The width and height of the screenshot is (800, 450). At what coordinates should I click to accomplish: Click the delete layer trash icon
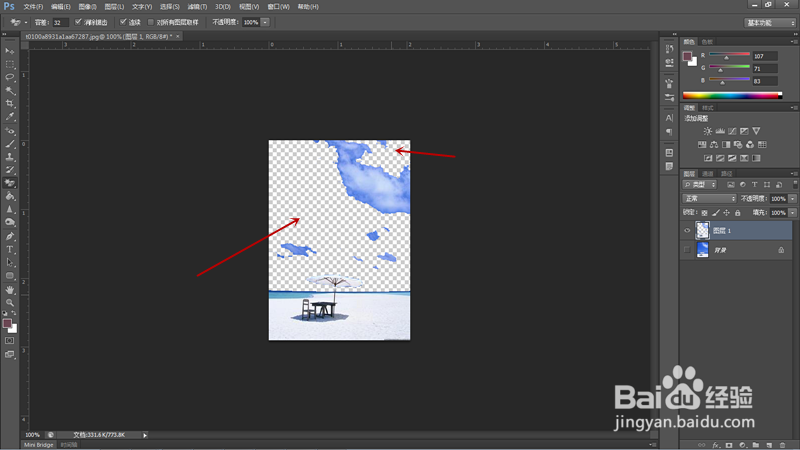pyautogui.click(x=782, y=445)
